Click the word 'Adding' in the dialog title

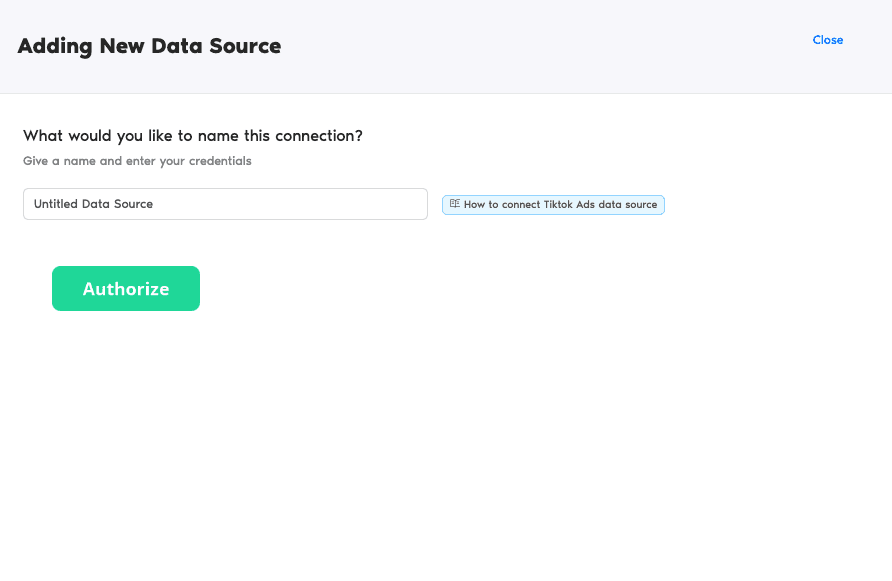pos(52,46)
